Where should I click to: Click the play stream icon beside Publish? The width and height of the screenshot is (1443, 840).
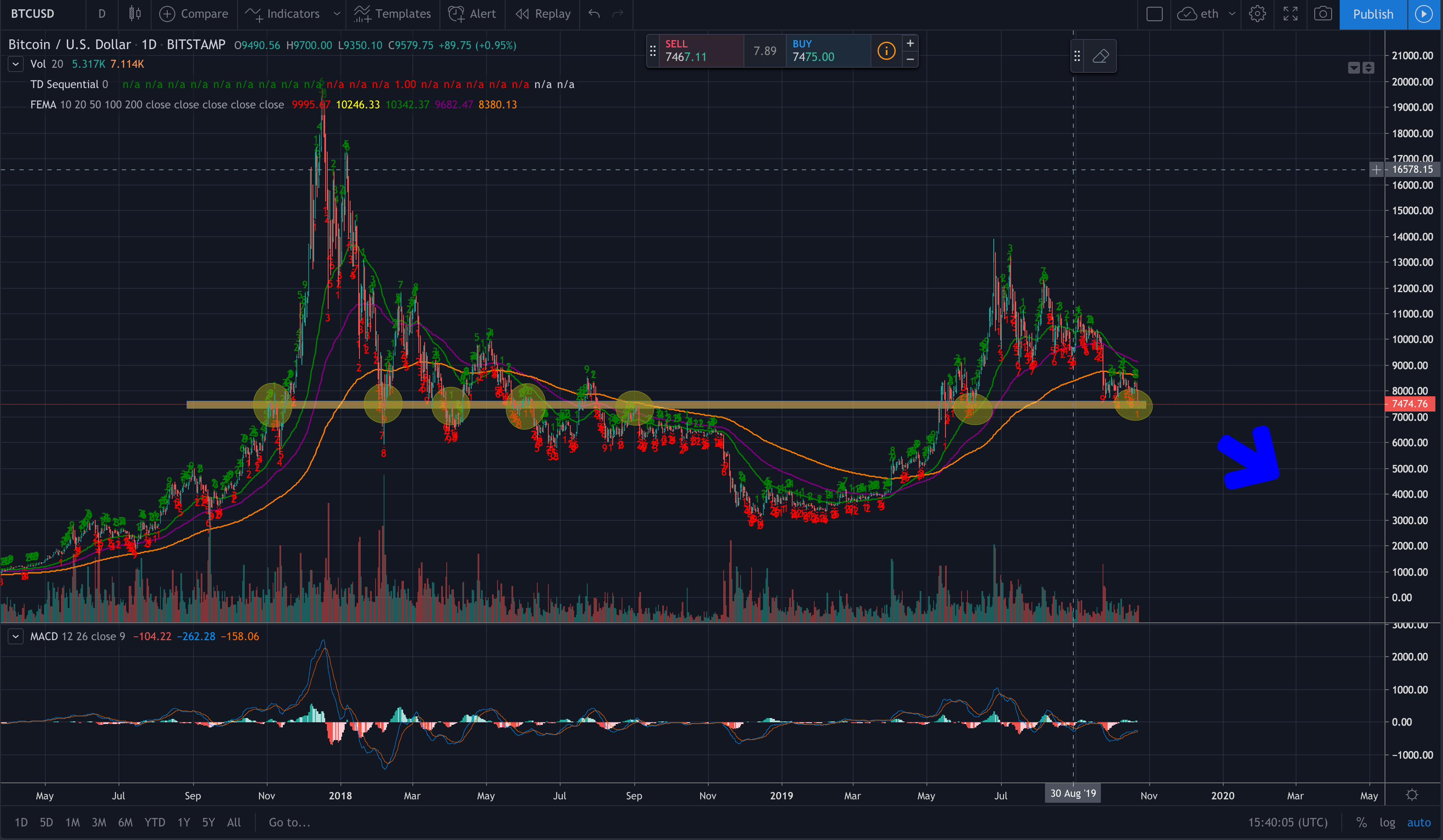1424,14
